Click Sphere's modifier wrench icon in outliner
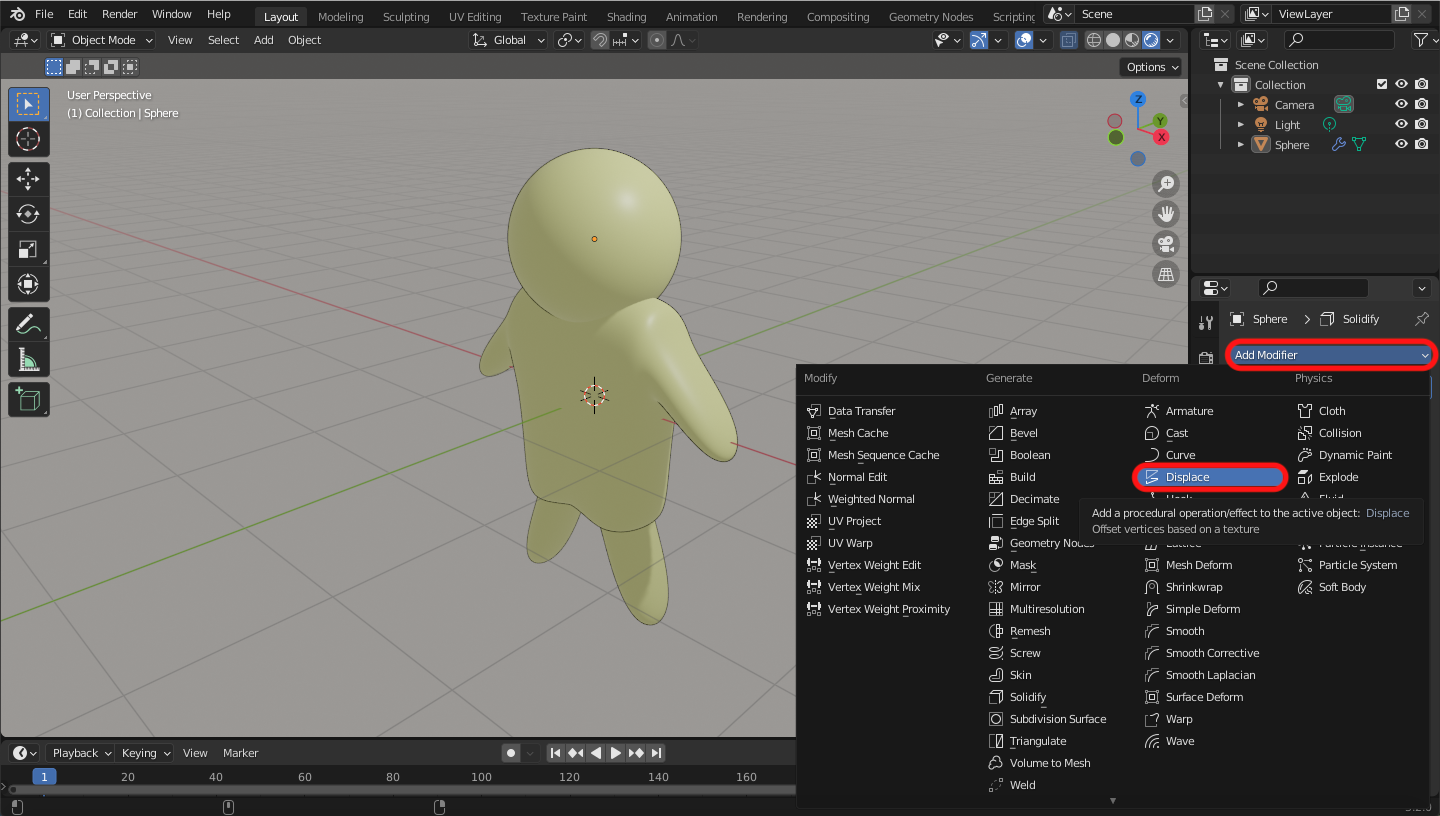 [1338, 144]
